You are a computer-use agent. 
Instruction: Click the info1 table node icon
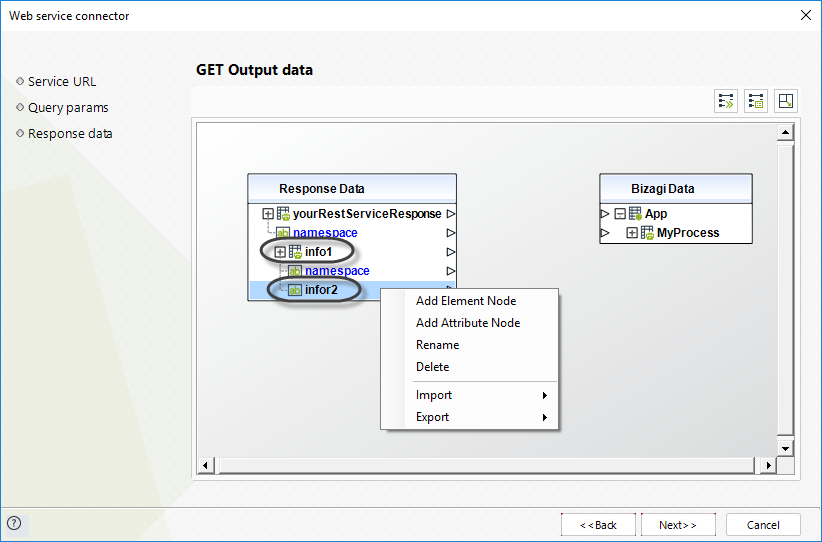(x=296, y=252)
